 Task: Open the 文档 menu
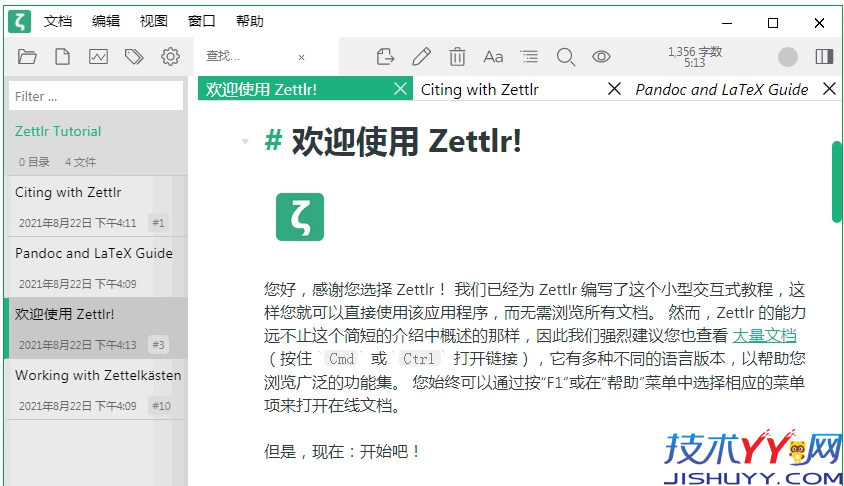pyautogui.click(x=58, y=22)
